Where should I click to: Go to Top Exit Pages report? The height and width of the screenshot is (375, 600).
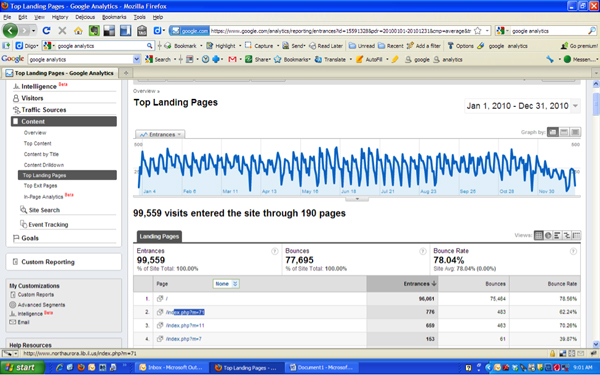coord(40,186)
